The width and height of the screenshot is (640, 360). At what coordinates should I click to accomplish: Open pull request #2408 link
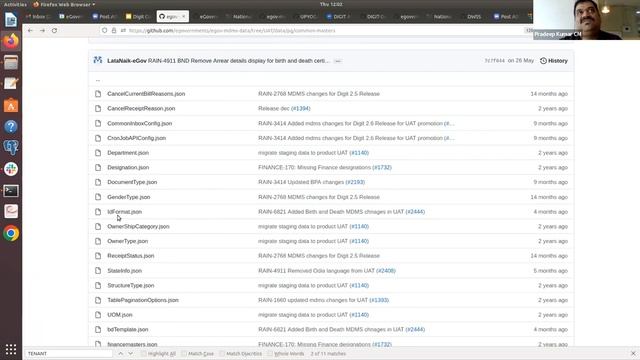coord(386,271)
